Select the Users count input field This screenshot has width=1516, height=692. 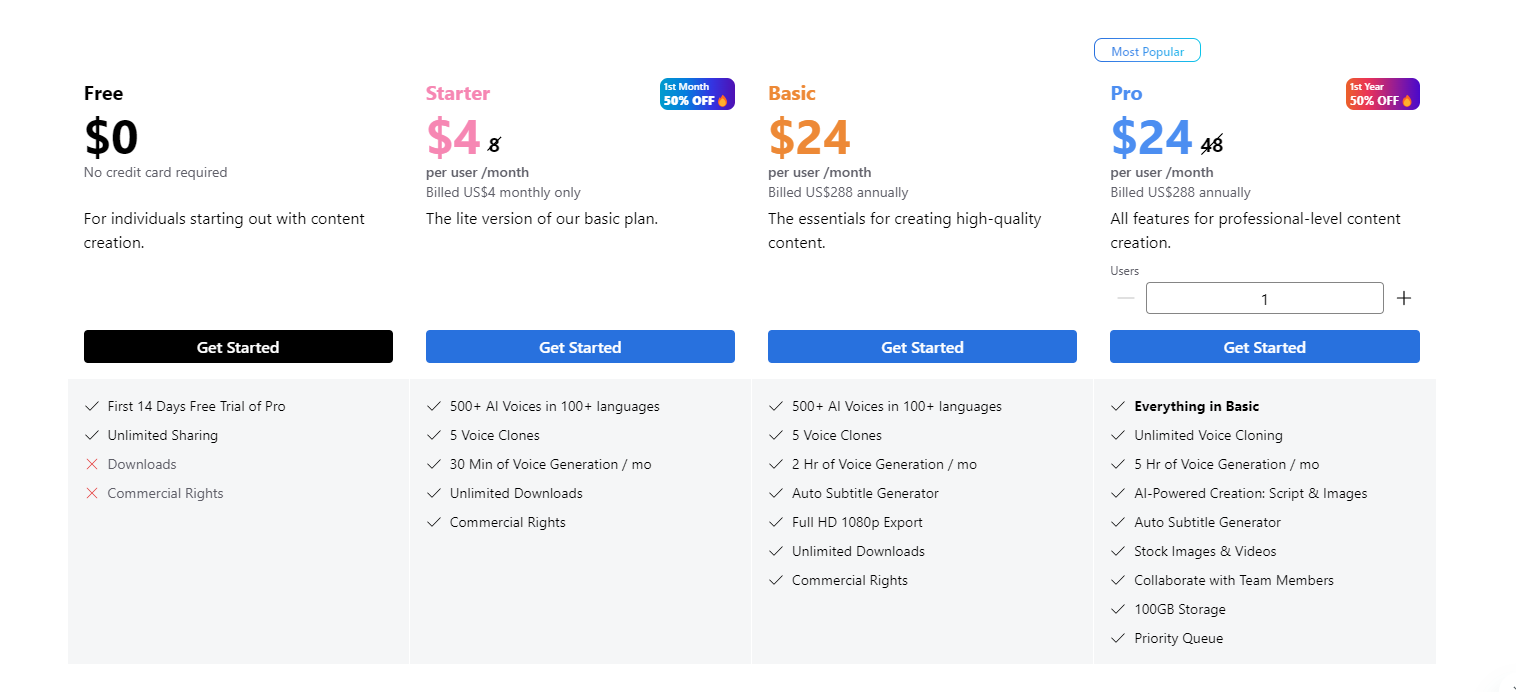[1265, 298]
